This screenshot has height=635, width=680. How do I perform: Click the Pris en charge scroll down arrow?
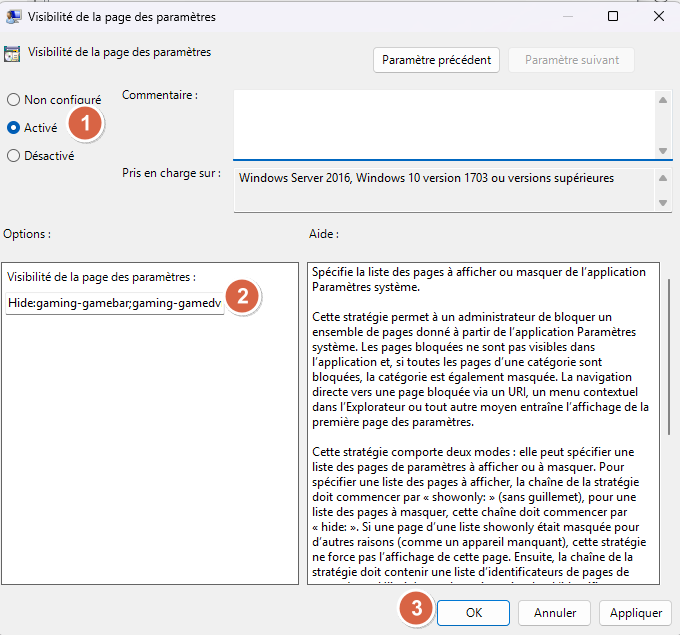click(x=663, y=203)
